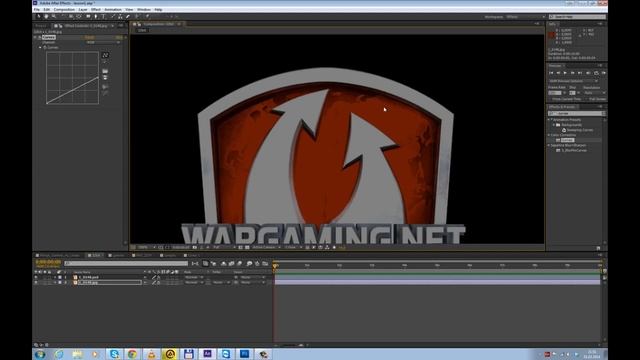
Task: Open the Animation menu
Action: click(x=113, y=9)
